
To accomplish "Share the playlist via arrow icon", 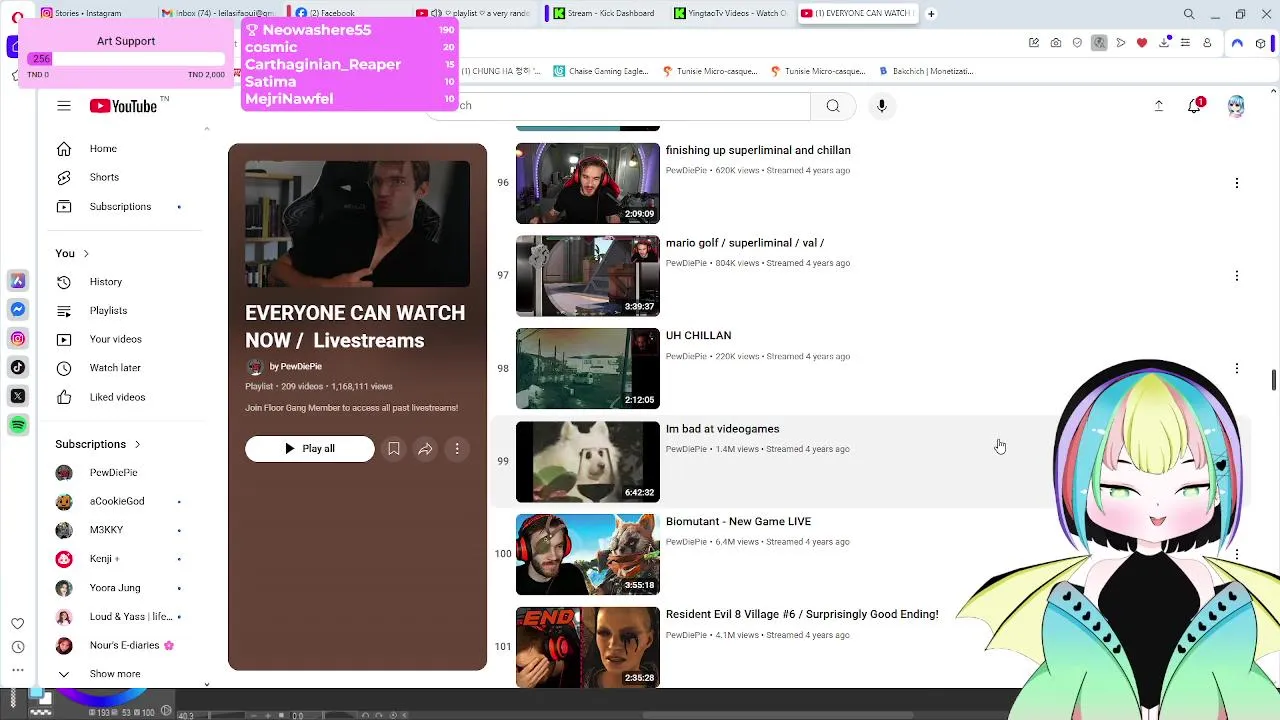I will point(425,449).
